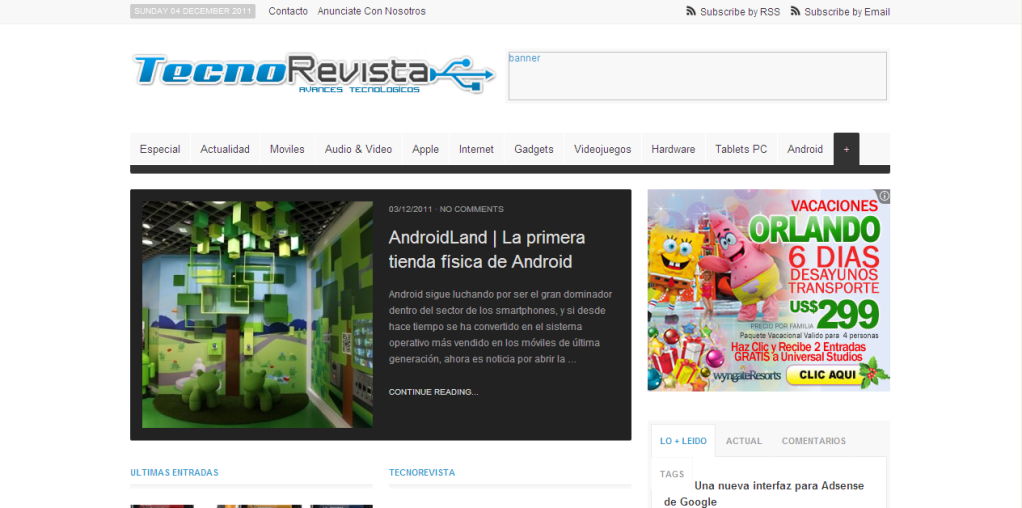This screenshot has width=1022, height=508.
Task: Select the LO + LEIDO tab
Action: pyautogui.click(x=683, y=441)
